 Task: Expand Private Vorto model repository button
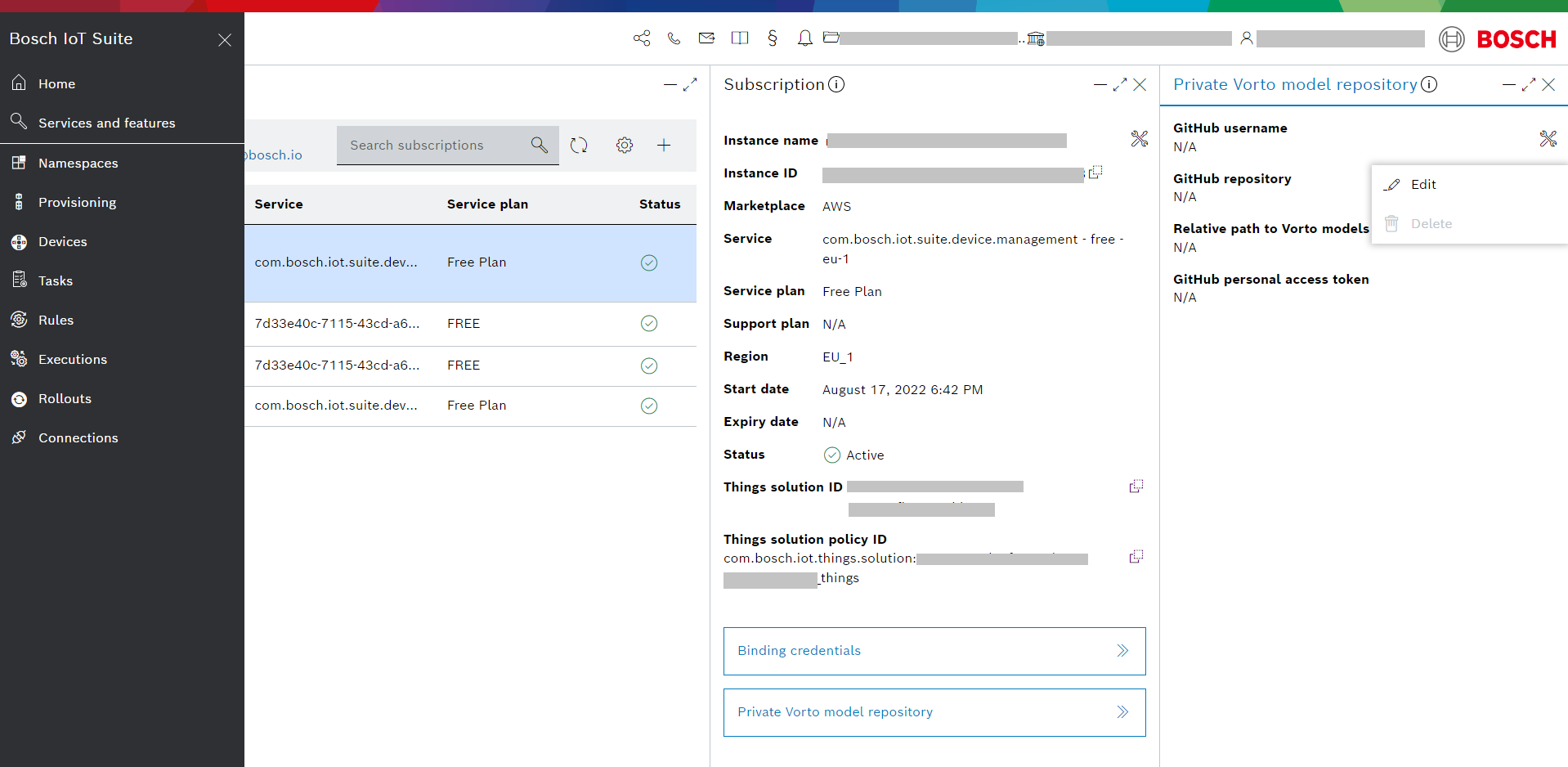pos(934,712)
